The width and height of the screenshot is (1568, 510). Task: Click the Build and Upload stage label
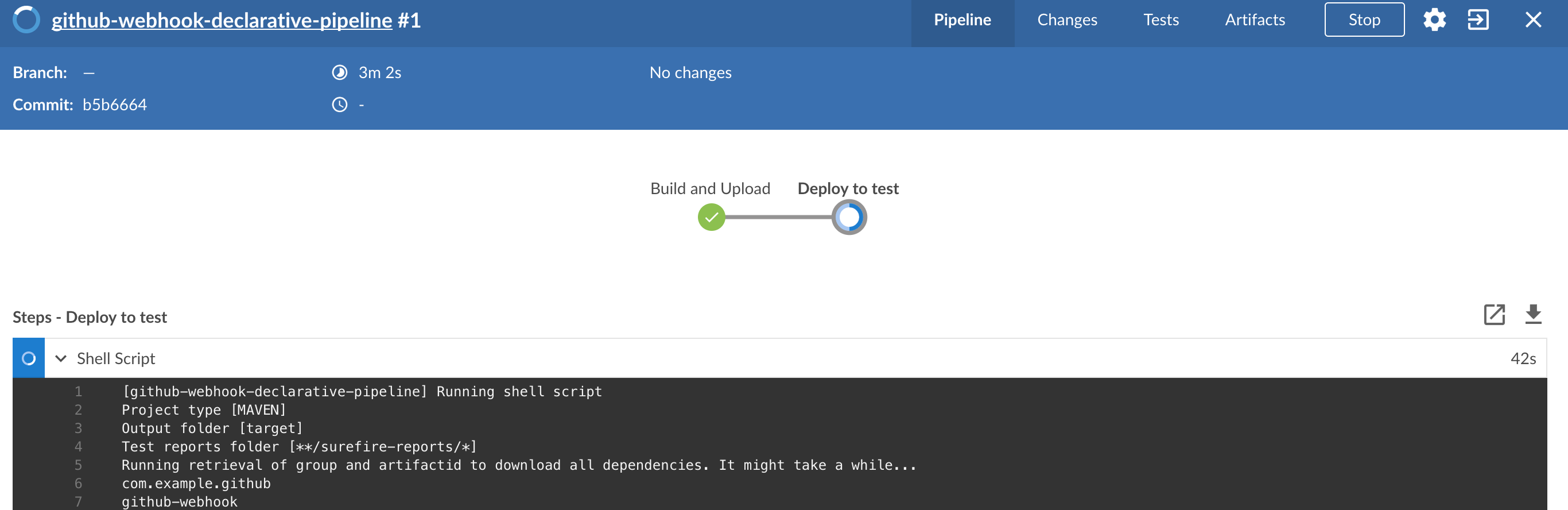(x=710, y=188)
